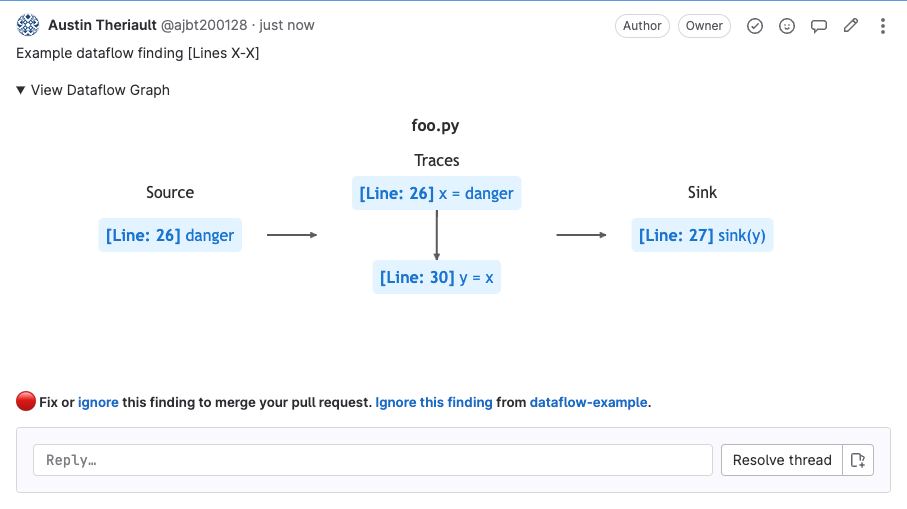Click the Owner badge

[x=704, y=26]
